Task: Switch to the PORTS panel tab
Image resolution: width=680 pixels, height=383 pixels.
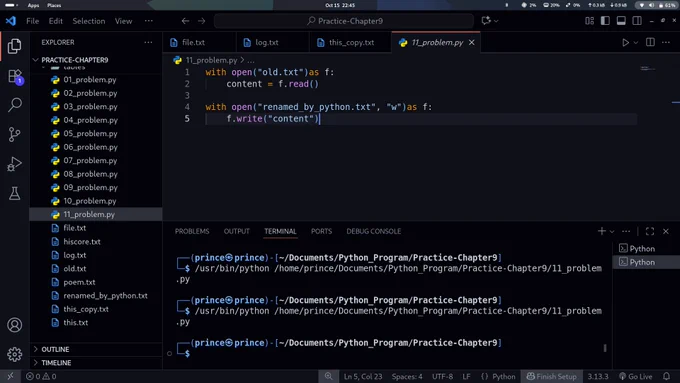Action: (x=321, y=231)
